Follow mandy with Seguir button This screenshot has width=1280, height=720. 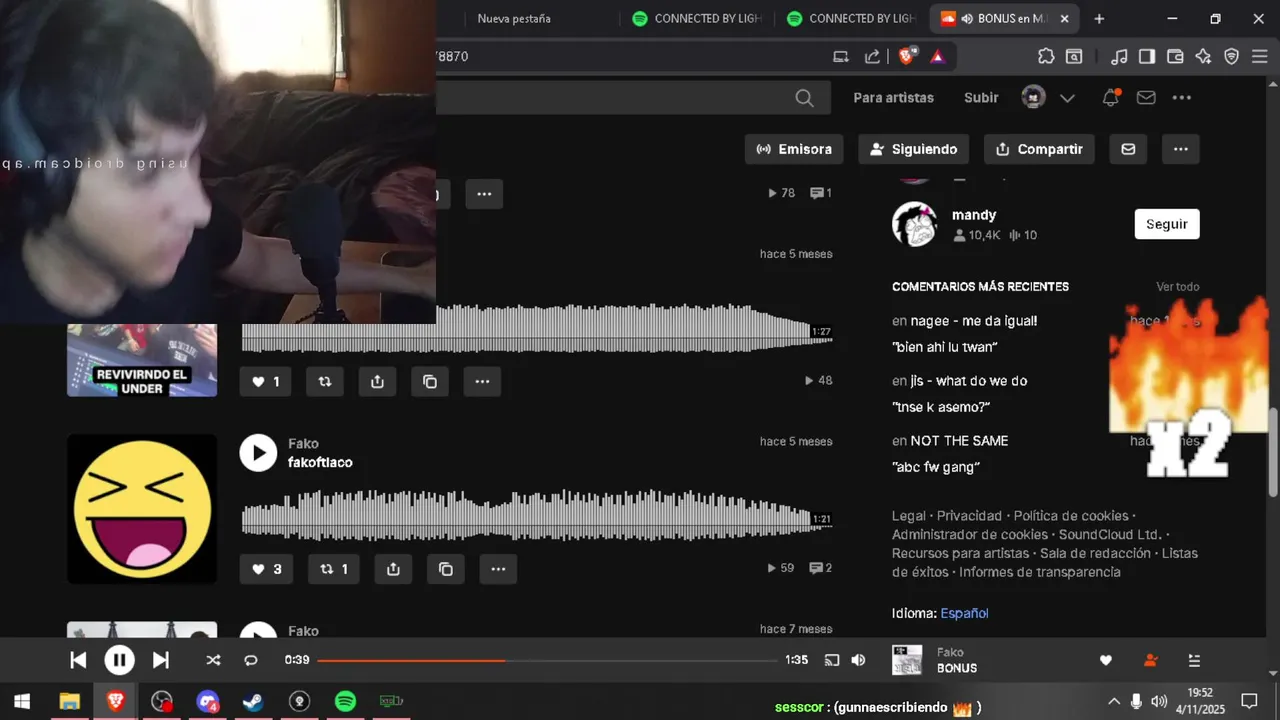pos(1167,224)
